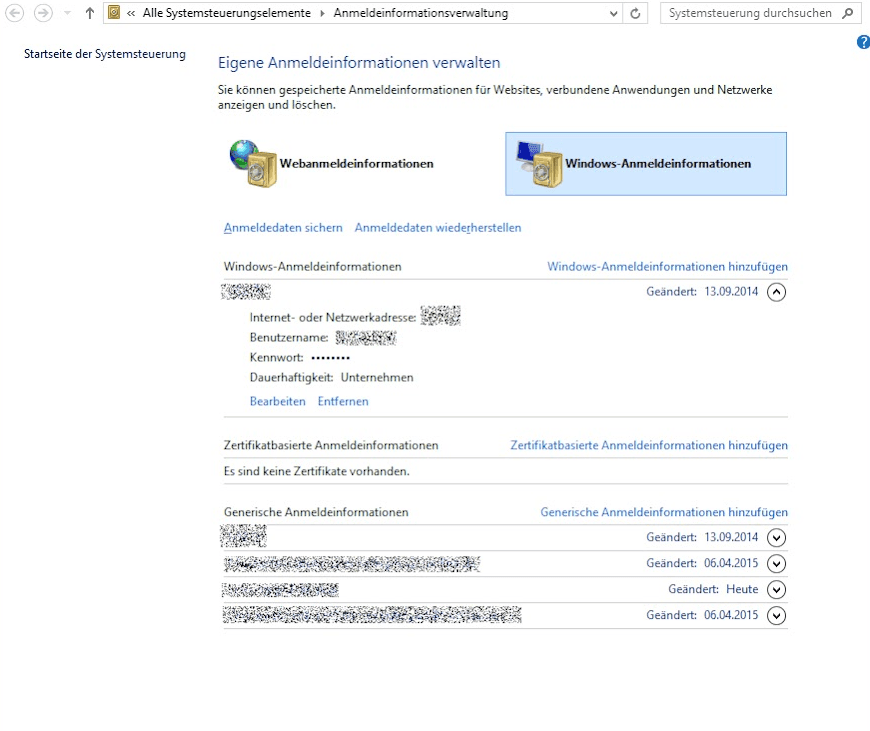Expand first generic credential changed 06.04.2015
This screenshot has height=731, width=870.
(776, 563)
